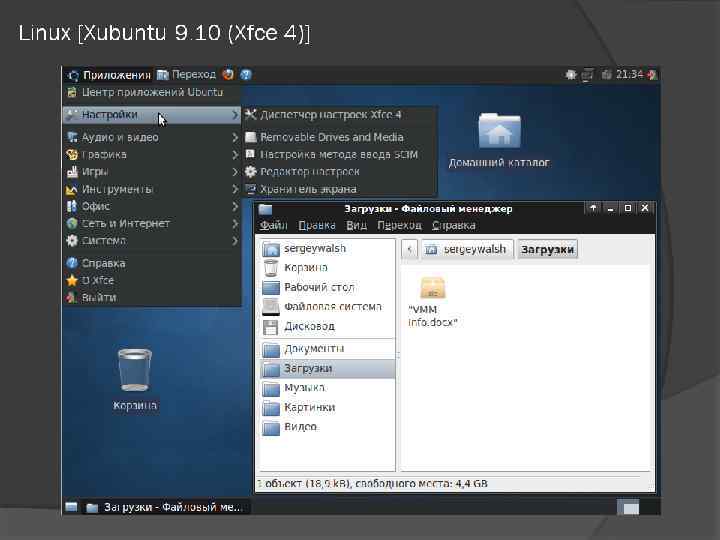Open the Приложения applications menu
The height and width of the screenshot is (540, 720).
[109, 75]
